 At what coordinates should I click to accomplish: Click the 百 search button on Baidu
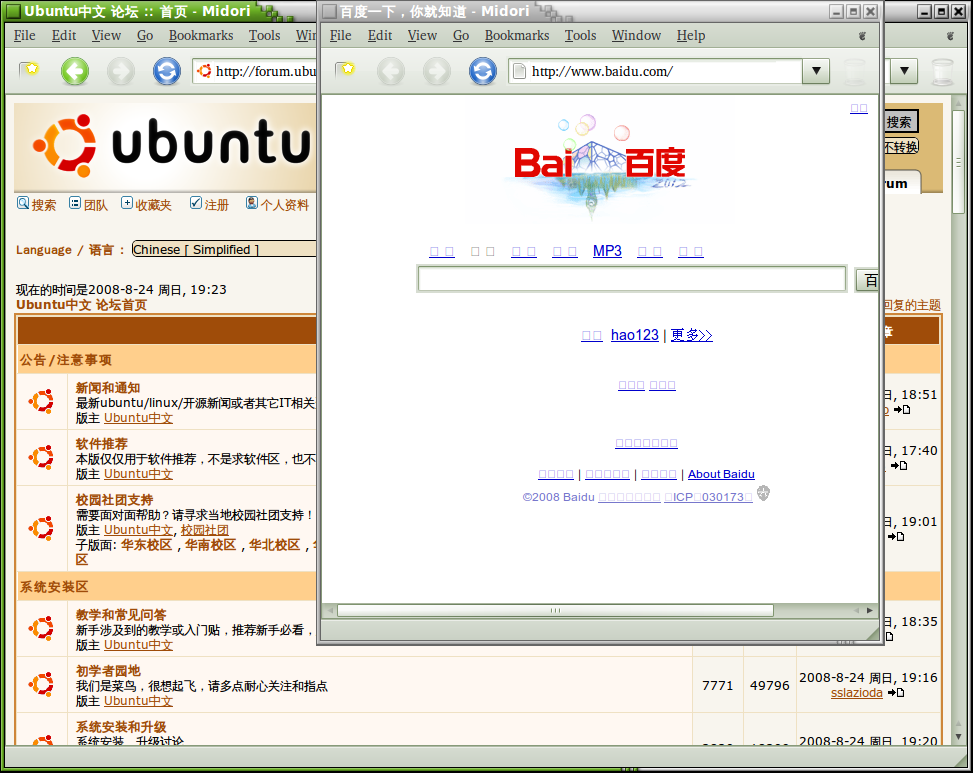(x=866, y=280)
